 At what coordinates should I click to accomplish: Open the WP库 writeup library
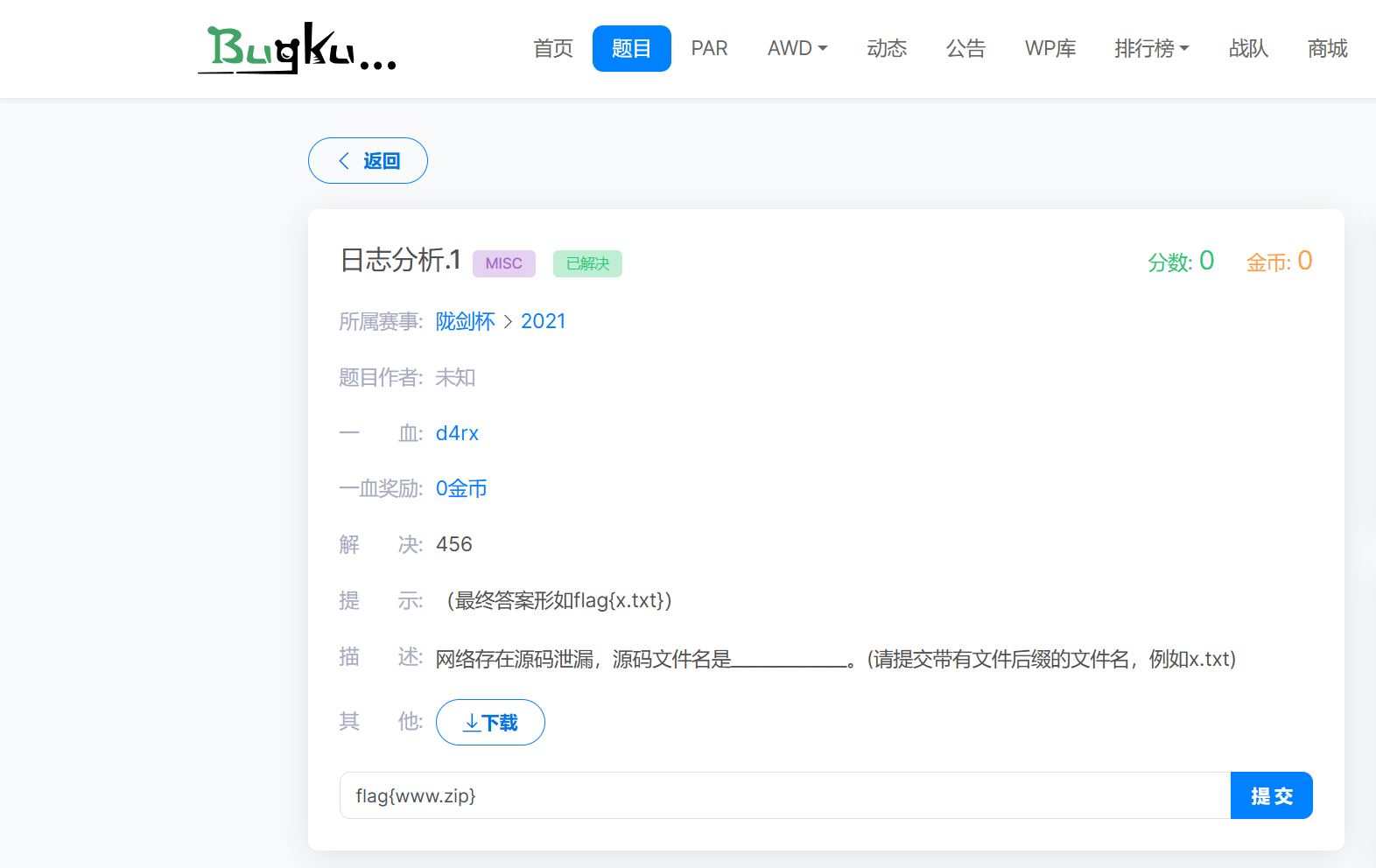[x=1050, y=48]
